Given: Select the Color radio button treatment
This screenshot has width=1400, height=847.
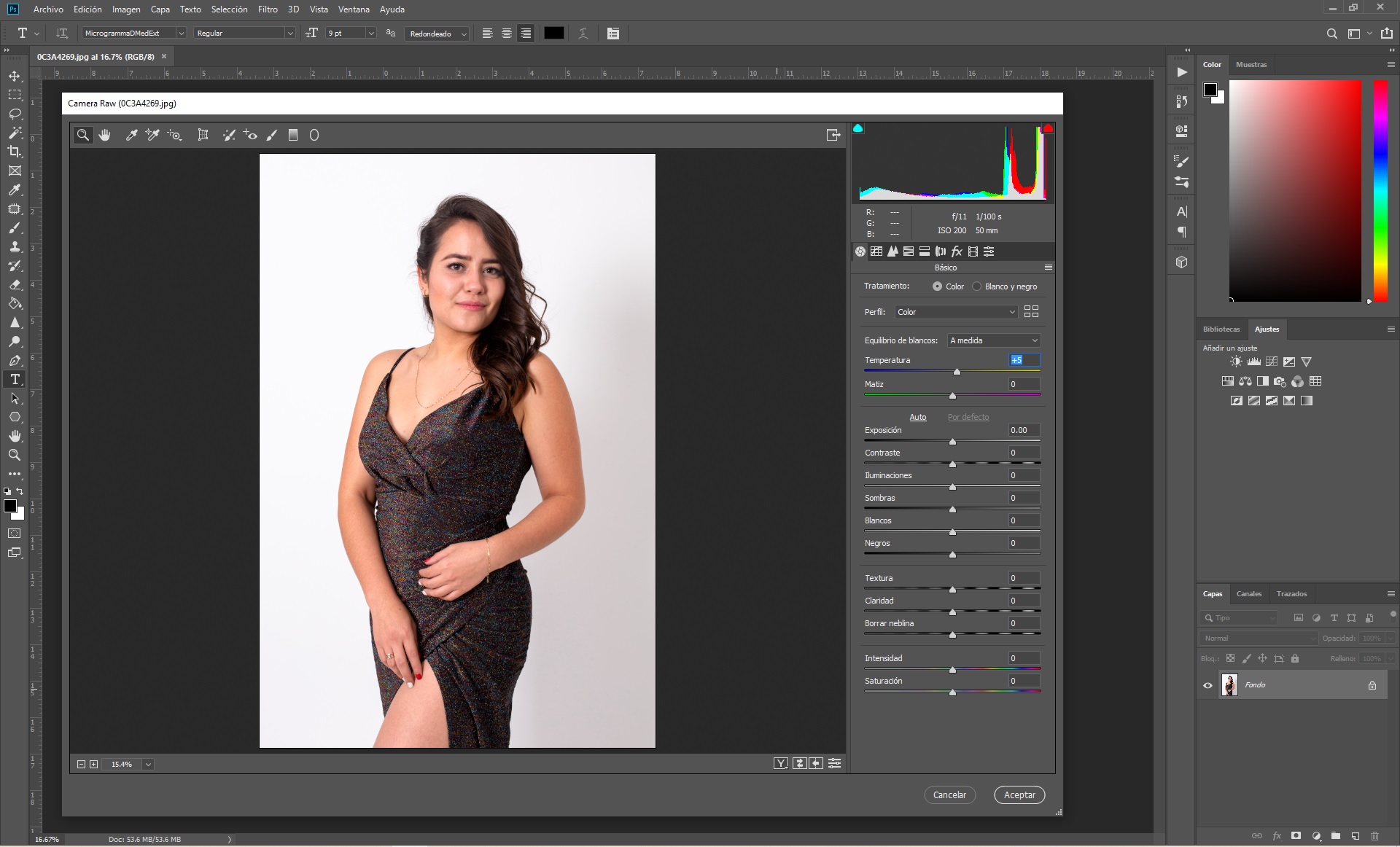Looking at the screenshot, I should [x=937, y=287].
